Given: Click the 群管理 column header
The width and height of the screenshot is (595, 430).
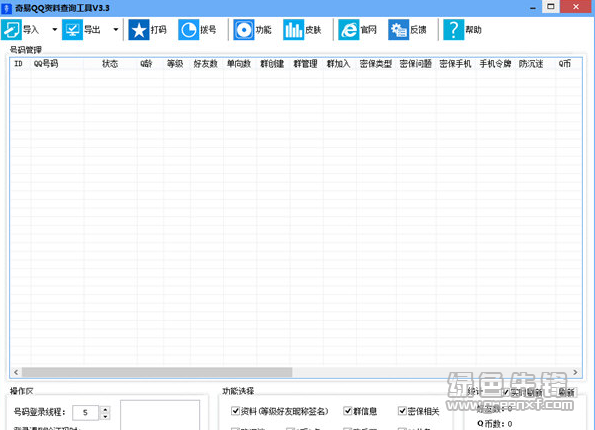Looking at the screenshot, I should coord(306,64).
